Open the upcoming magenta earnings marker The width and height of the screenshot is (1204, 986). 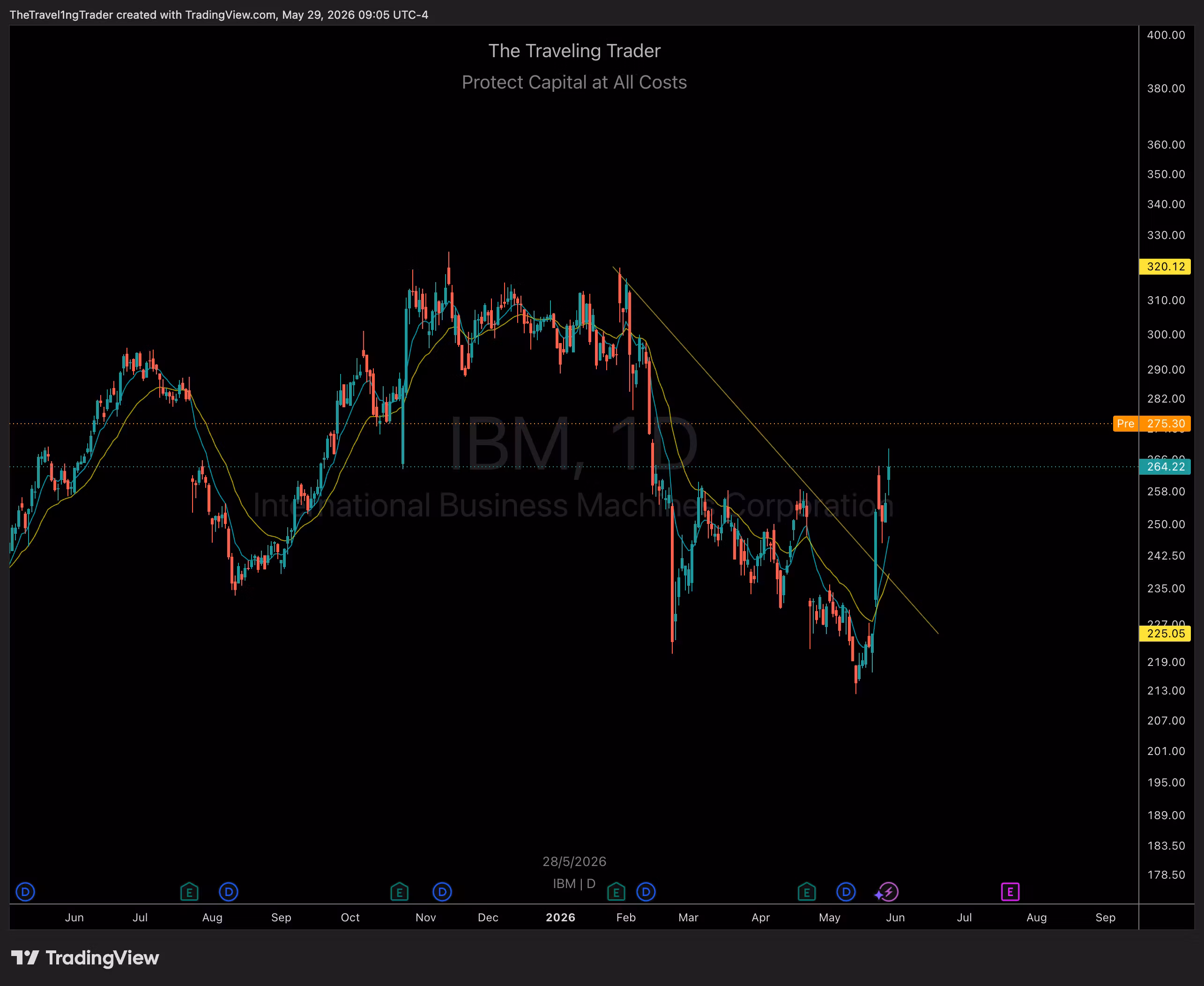point(1010,892)
